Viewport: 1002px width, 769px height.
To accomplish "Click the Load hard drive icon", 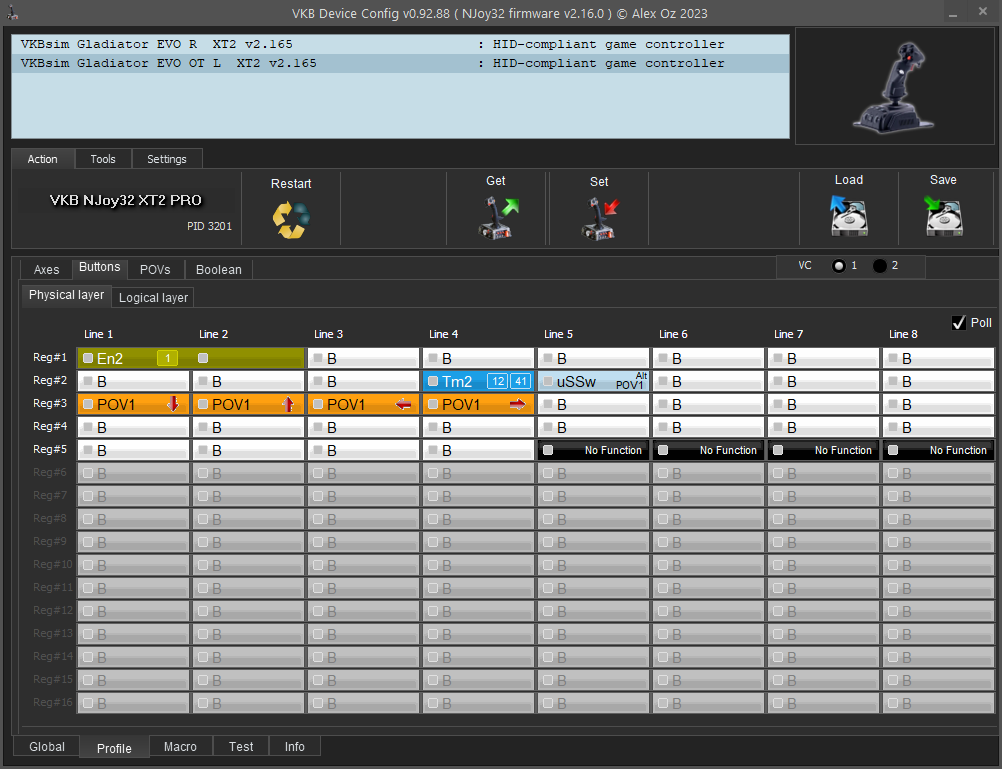I will click(x=849, y=215).
